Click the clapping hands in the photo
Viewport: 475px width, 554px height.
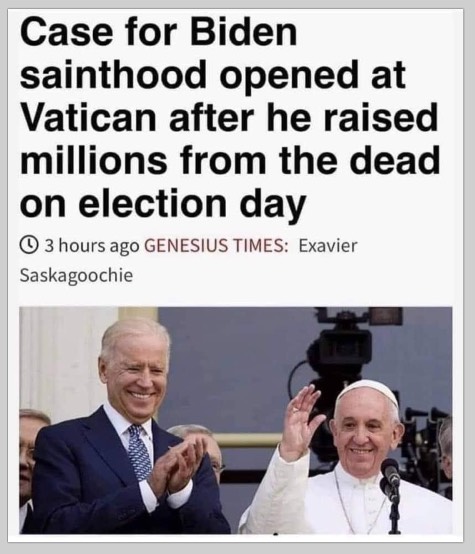pyautogui.click(x=180, y=466)
